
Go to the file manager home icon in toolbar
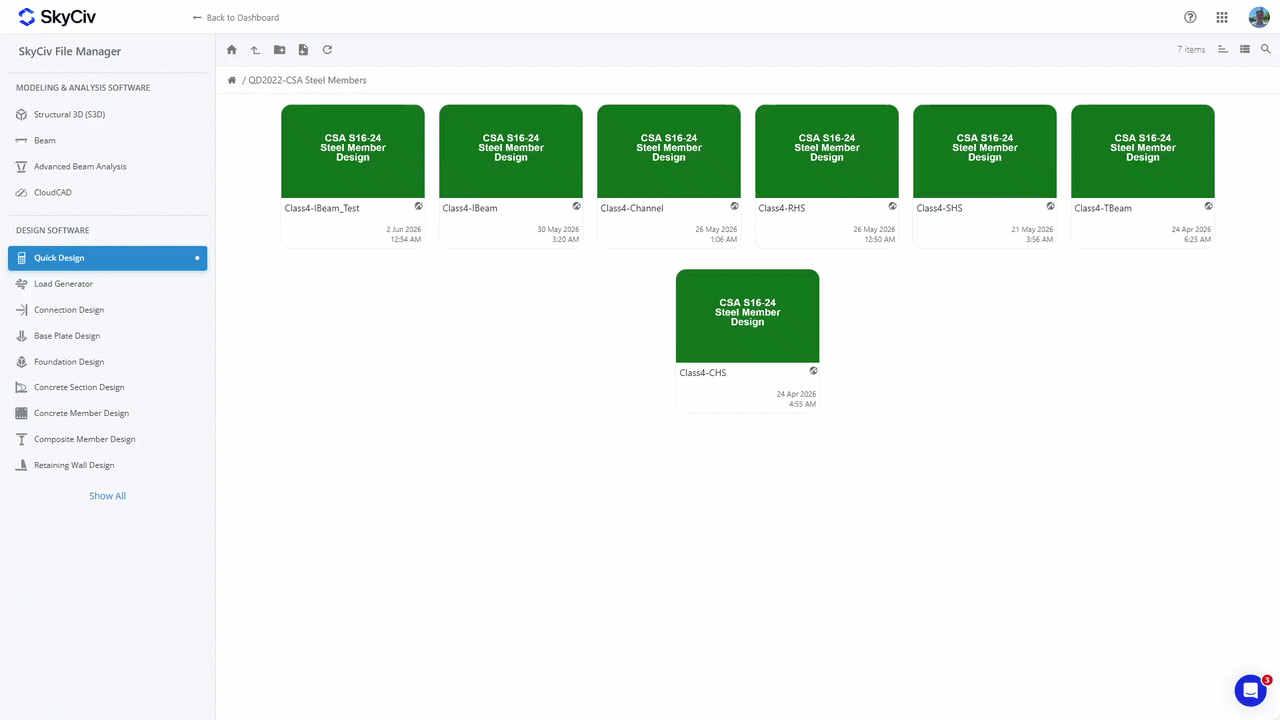click(x=232, y=50)
